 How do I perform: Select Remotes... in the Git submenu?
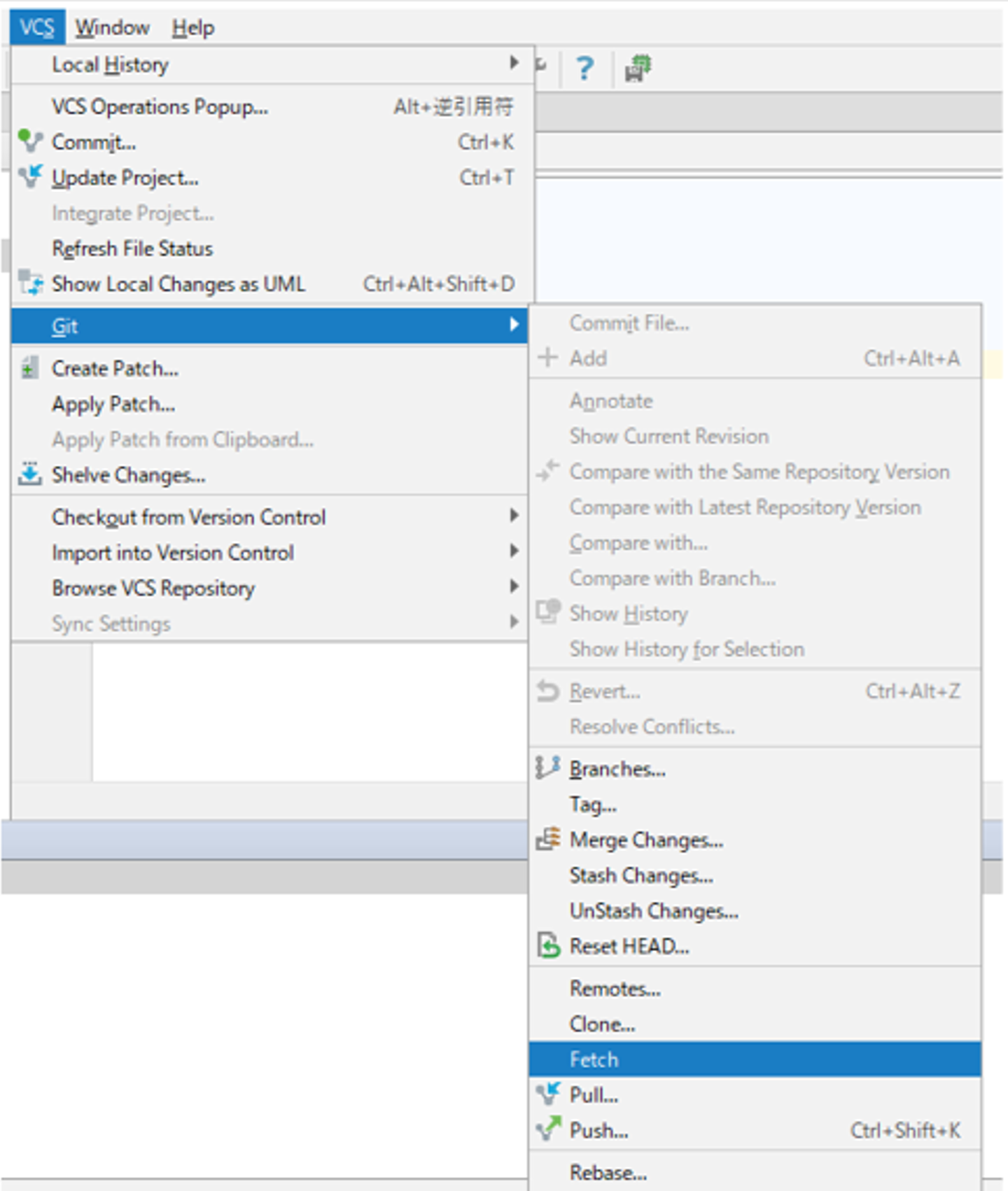[755, 988]
